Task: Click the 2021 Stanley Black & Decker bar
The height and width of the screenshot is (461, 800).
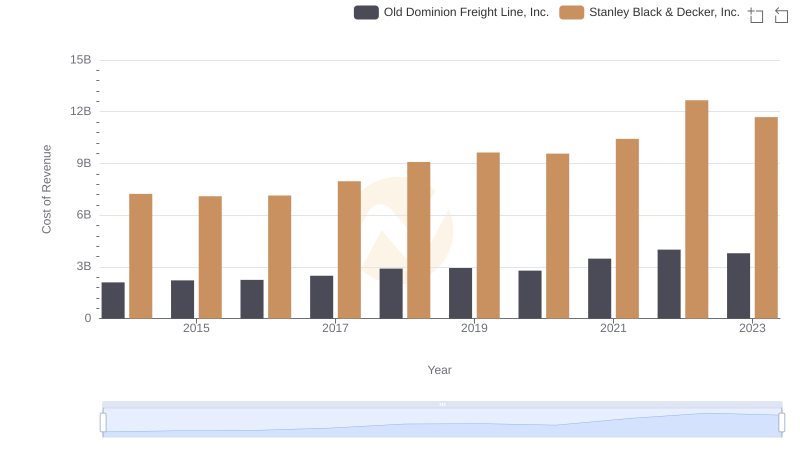Action: 627,229
